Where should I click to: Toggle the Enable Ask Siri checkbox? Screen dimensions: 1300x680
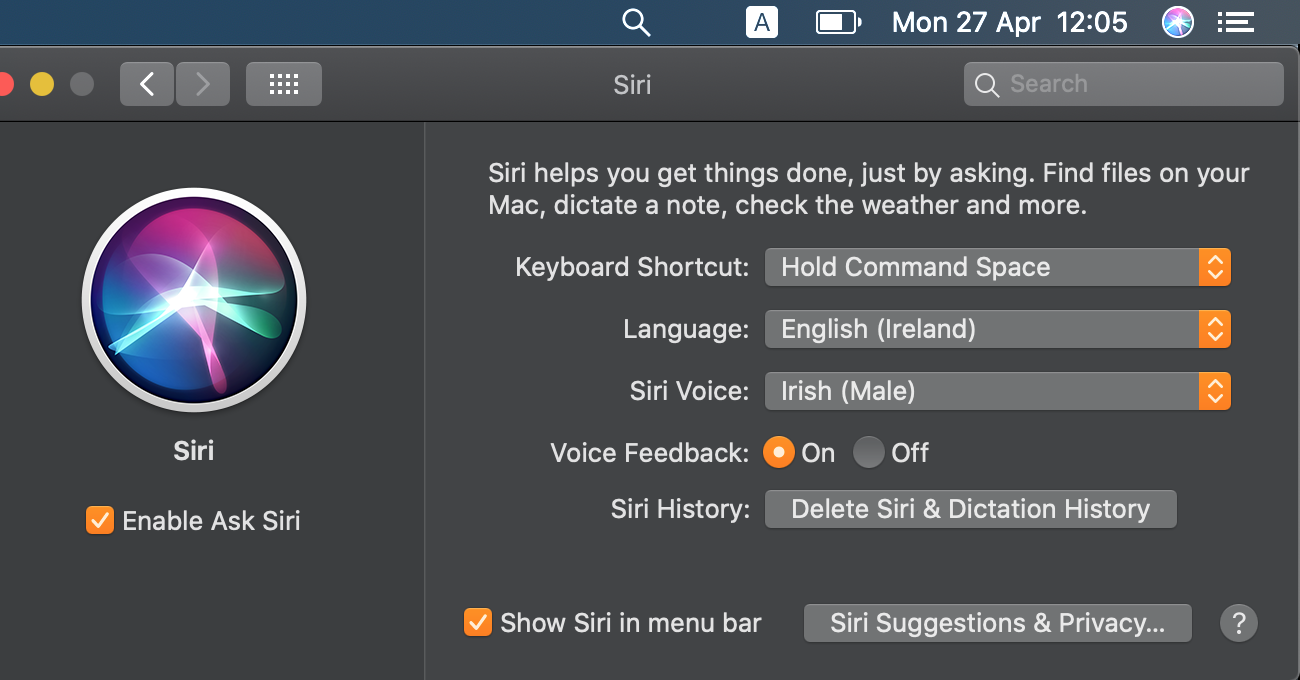(x=100, y=521)
